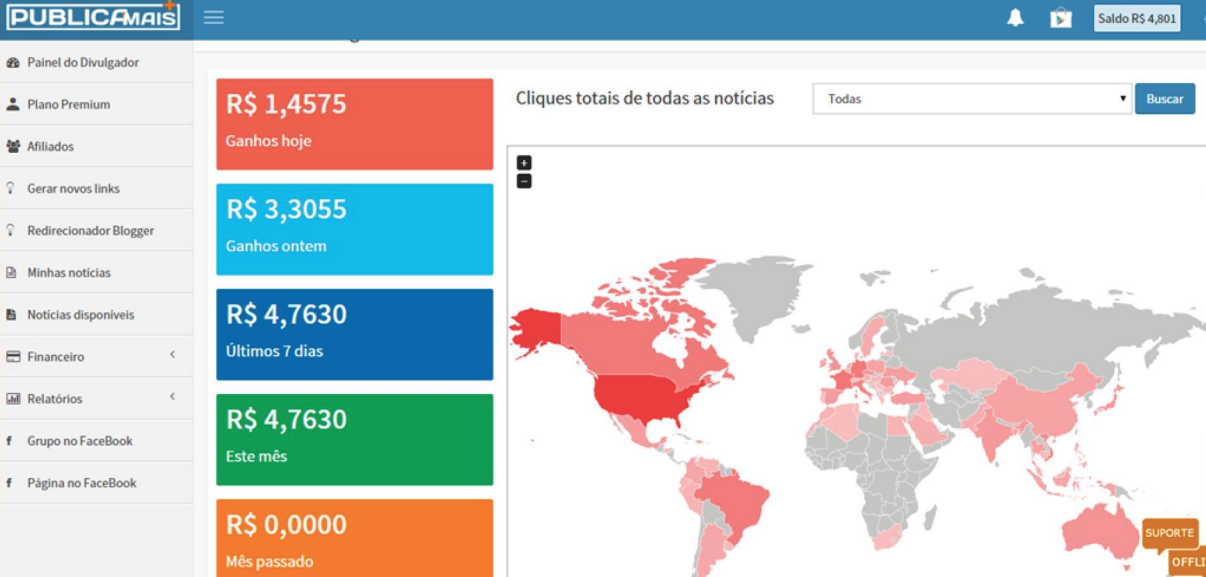Screen dimensions: 1206x577
Task: Click the Grupo no FaceBook f icon
Action: pyautogui.click(x=10, y=441)
